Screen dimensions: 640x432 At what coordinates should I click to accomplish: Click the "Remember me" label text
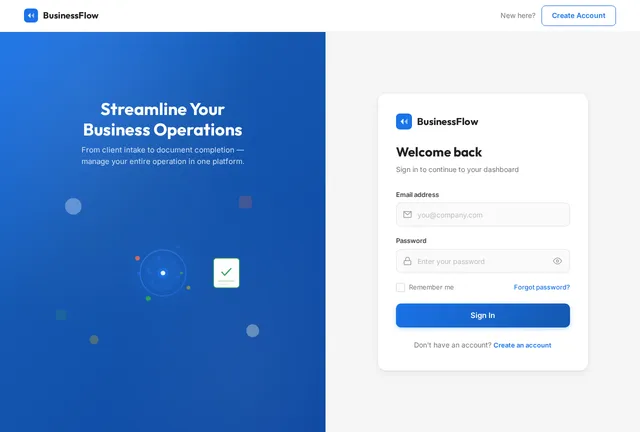431,287
